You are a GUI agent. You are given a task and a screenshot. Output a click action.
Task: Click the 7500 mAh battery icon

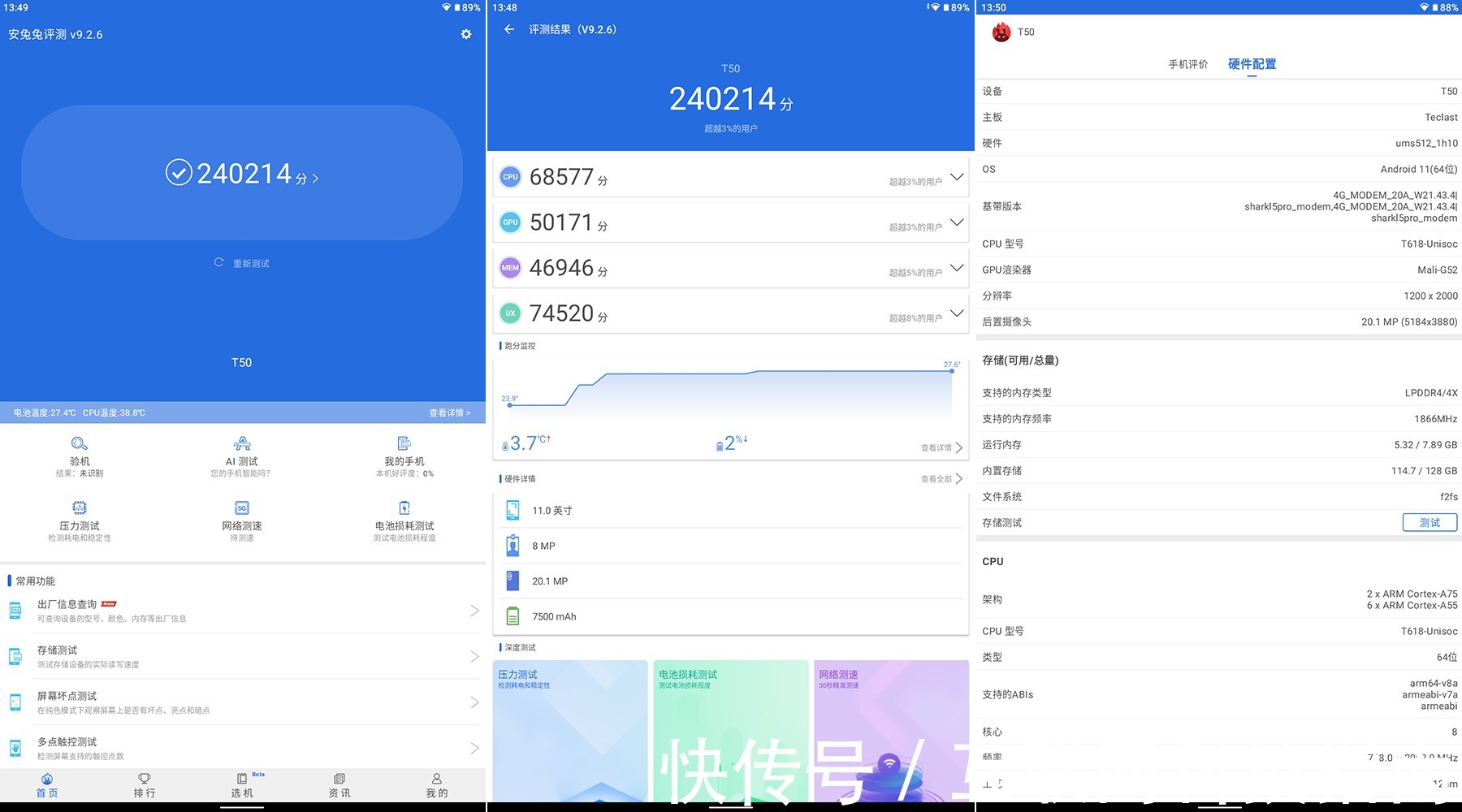[513, 616]
